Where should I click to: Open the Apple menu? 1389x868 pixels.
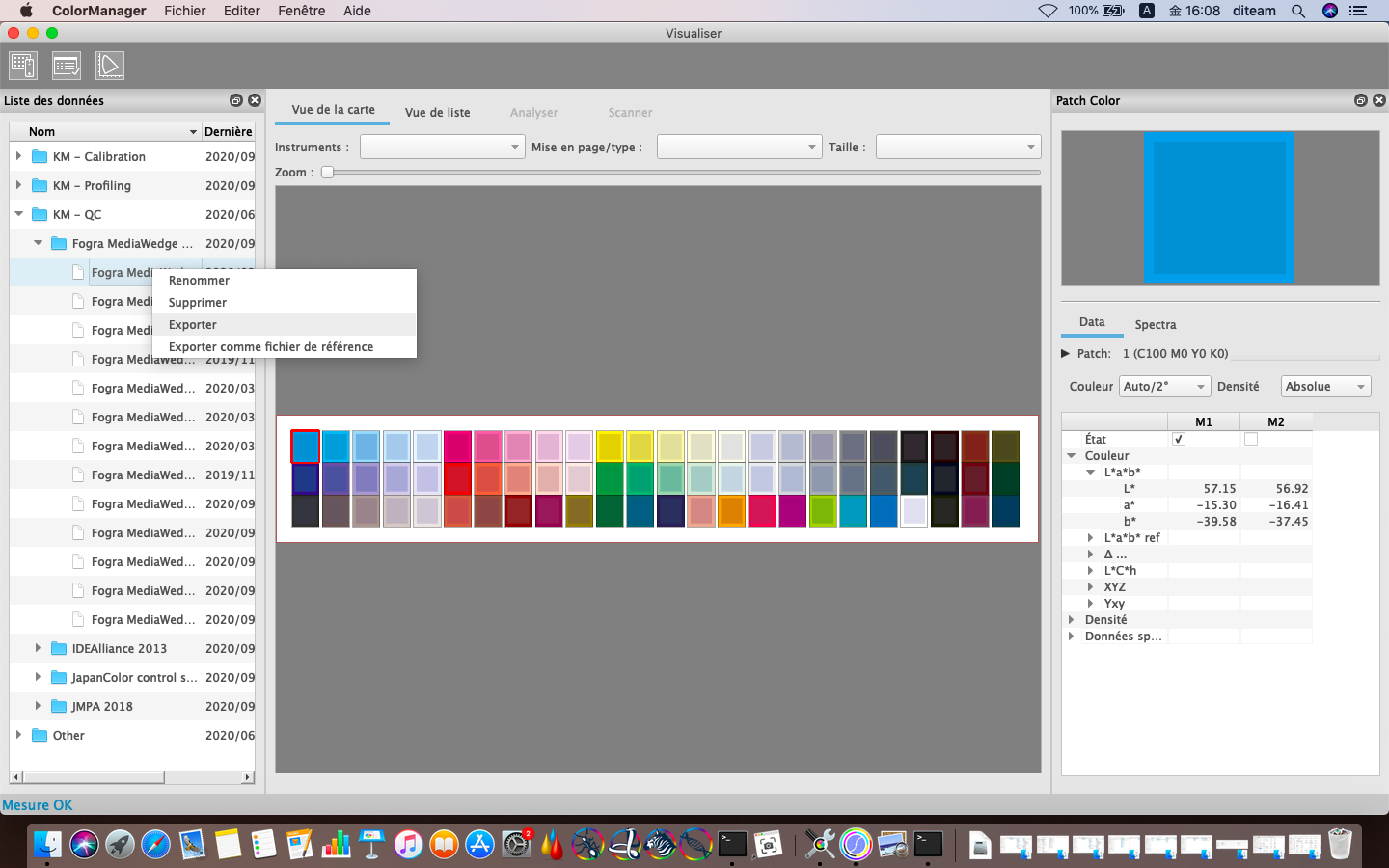[26, 11]
